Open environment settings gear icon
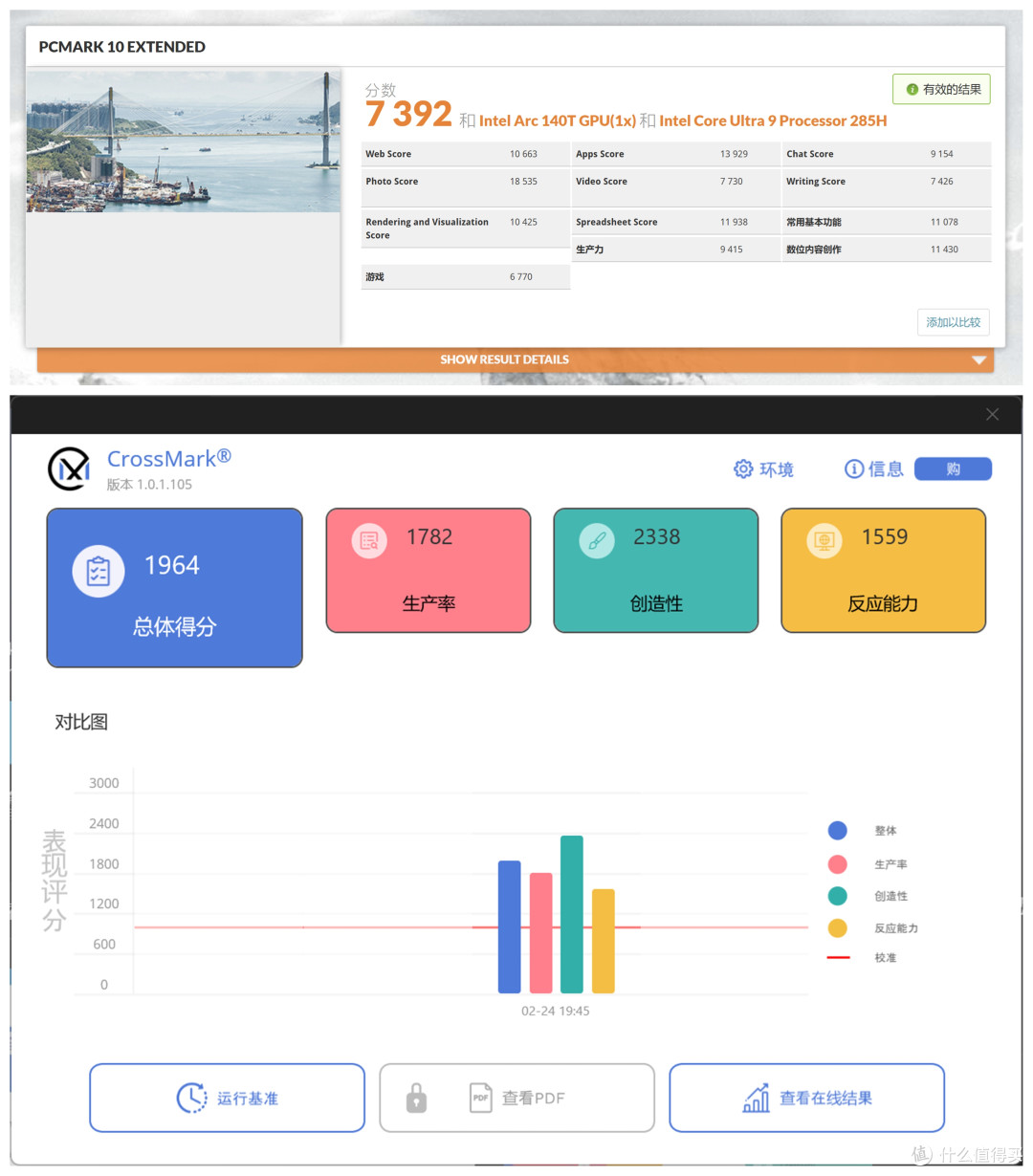 (743, 468)
